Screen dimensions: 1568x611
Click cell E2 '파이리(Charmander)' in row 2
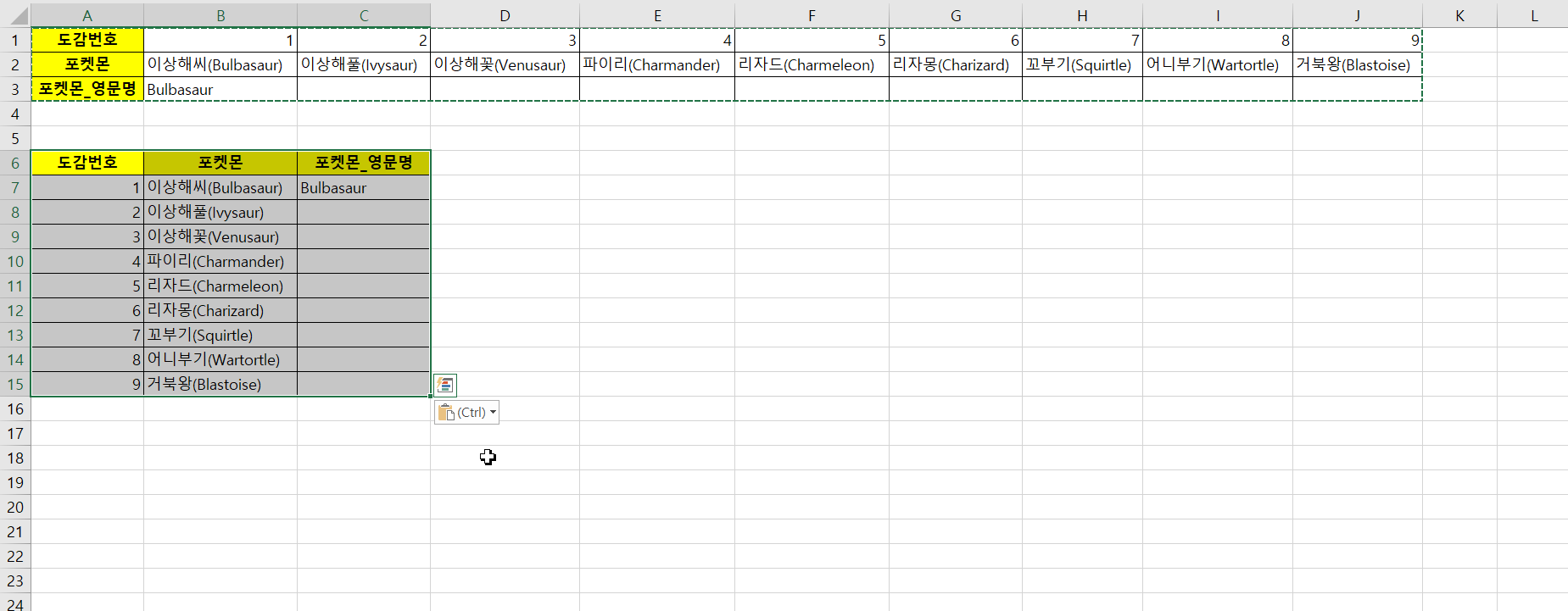click(x=657, y=64)
